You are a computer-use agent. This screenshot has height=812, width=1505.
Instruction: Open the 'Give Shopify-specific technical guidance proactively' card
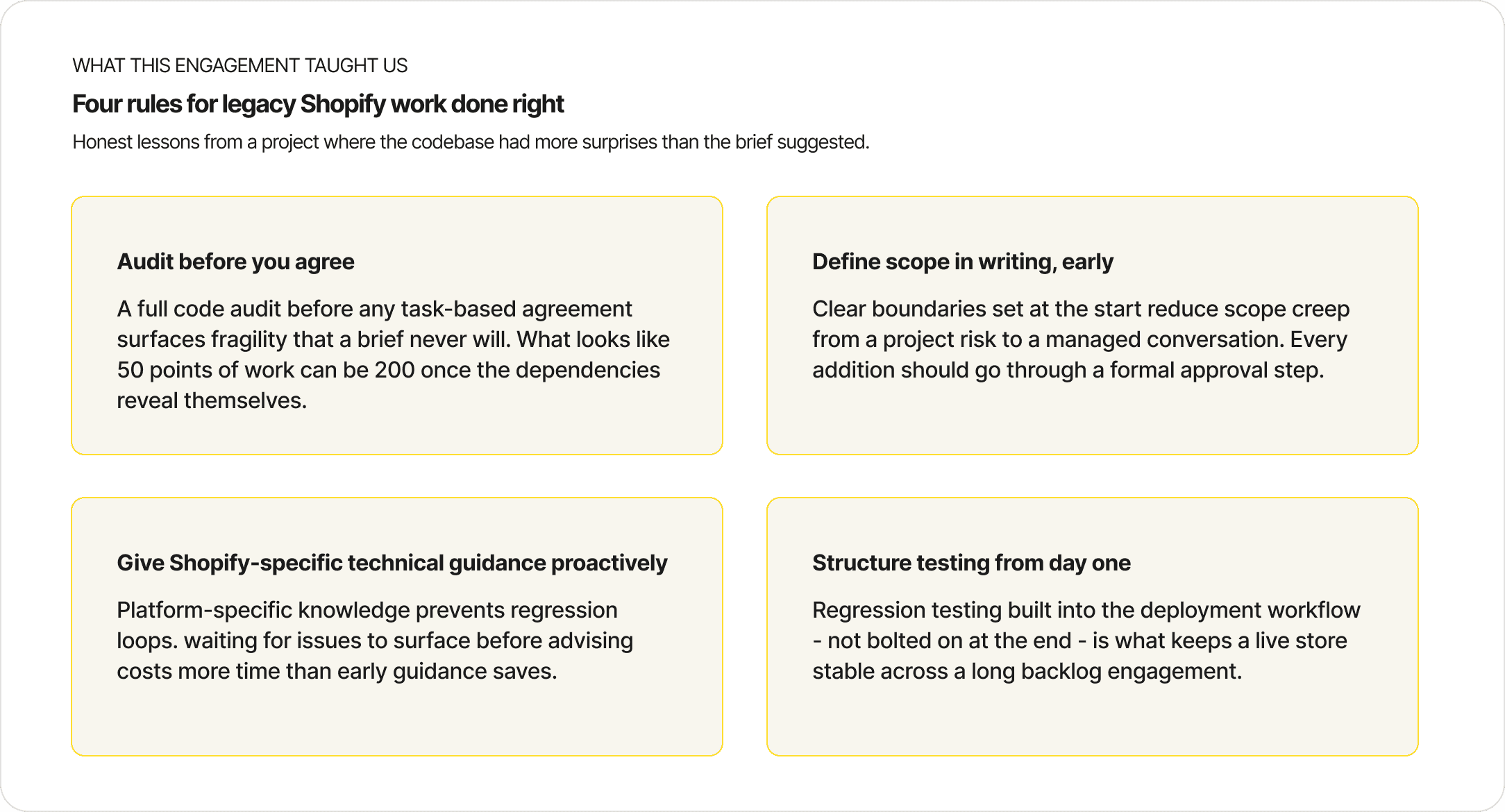[x=397, y=627]
